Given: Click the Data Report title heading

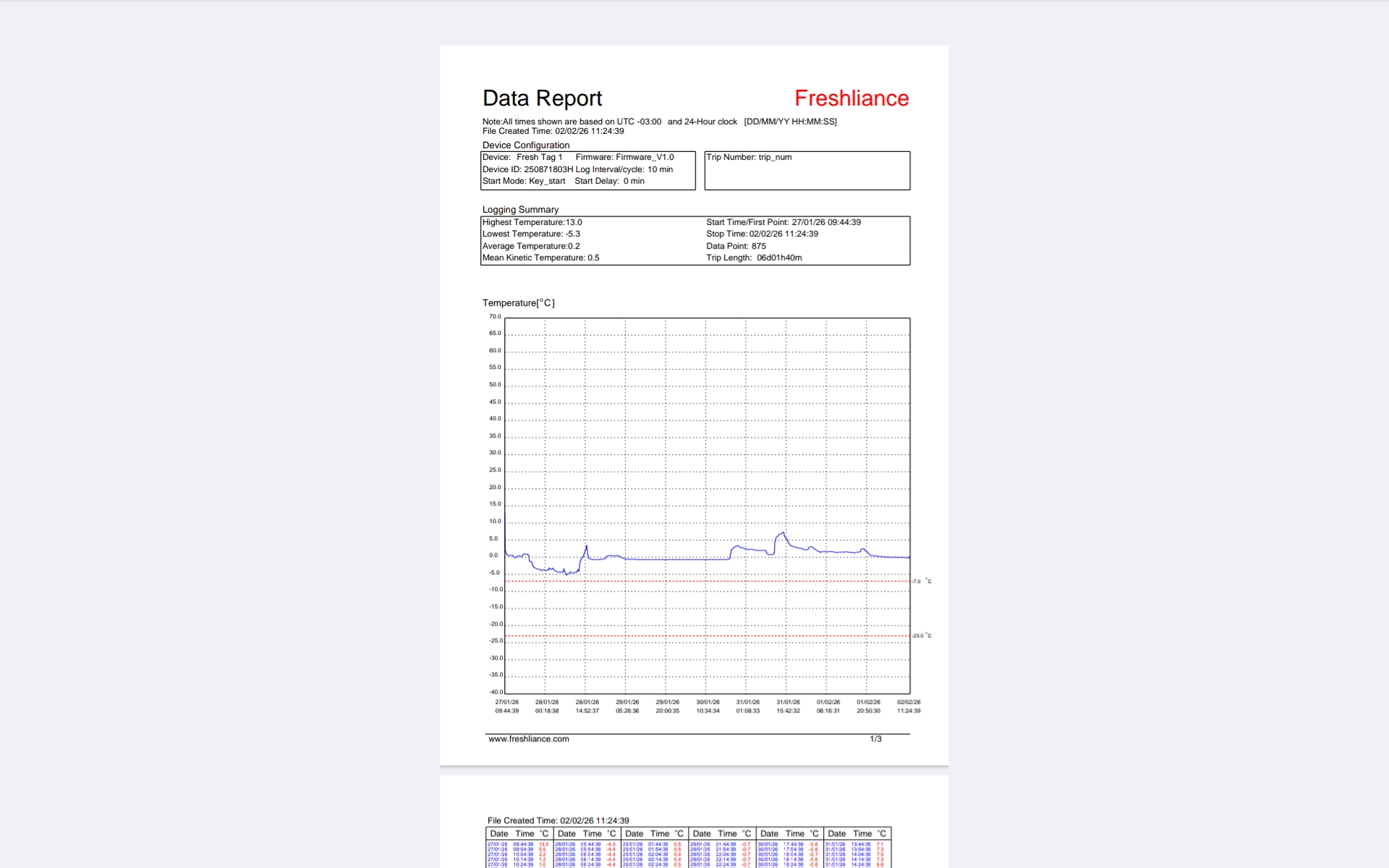Looking at the screenshot, I should click(542, 98).
